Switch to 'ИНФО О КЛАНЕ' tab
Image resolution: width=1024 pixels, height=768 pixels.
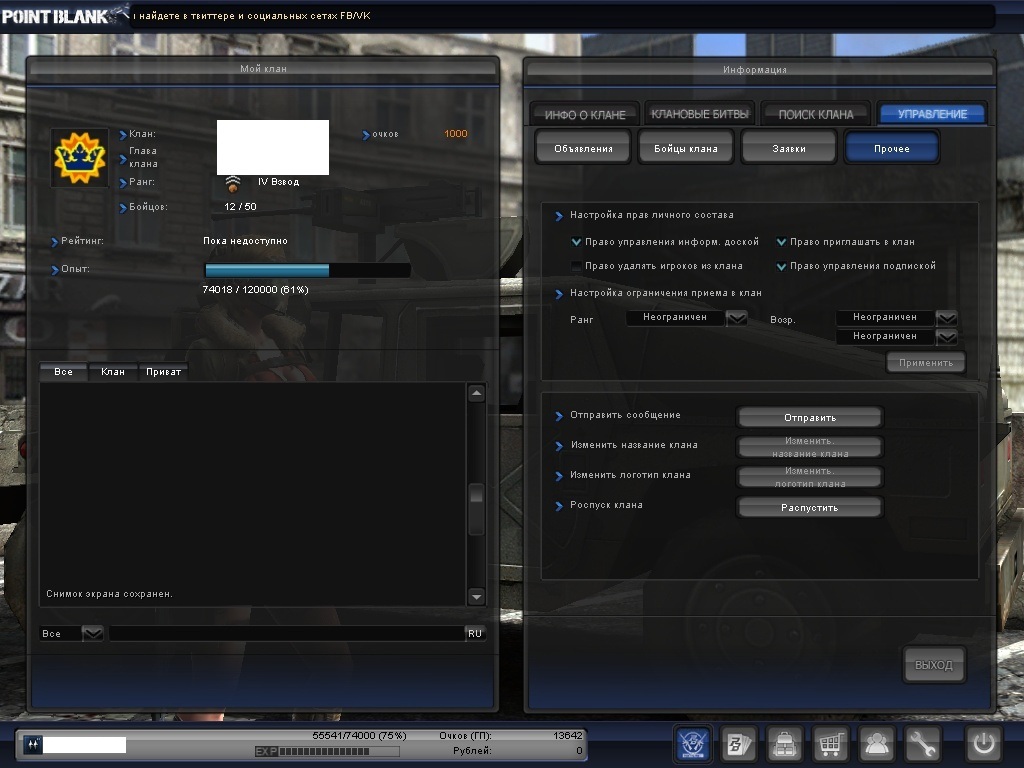point(585,114)
